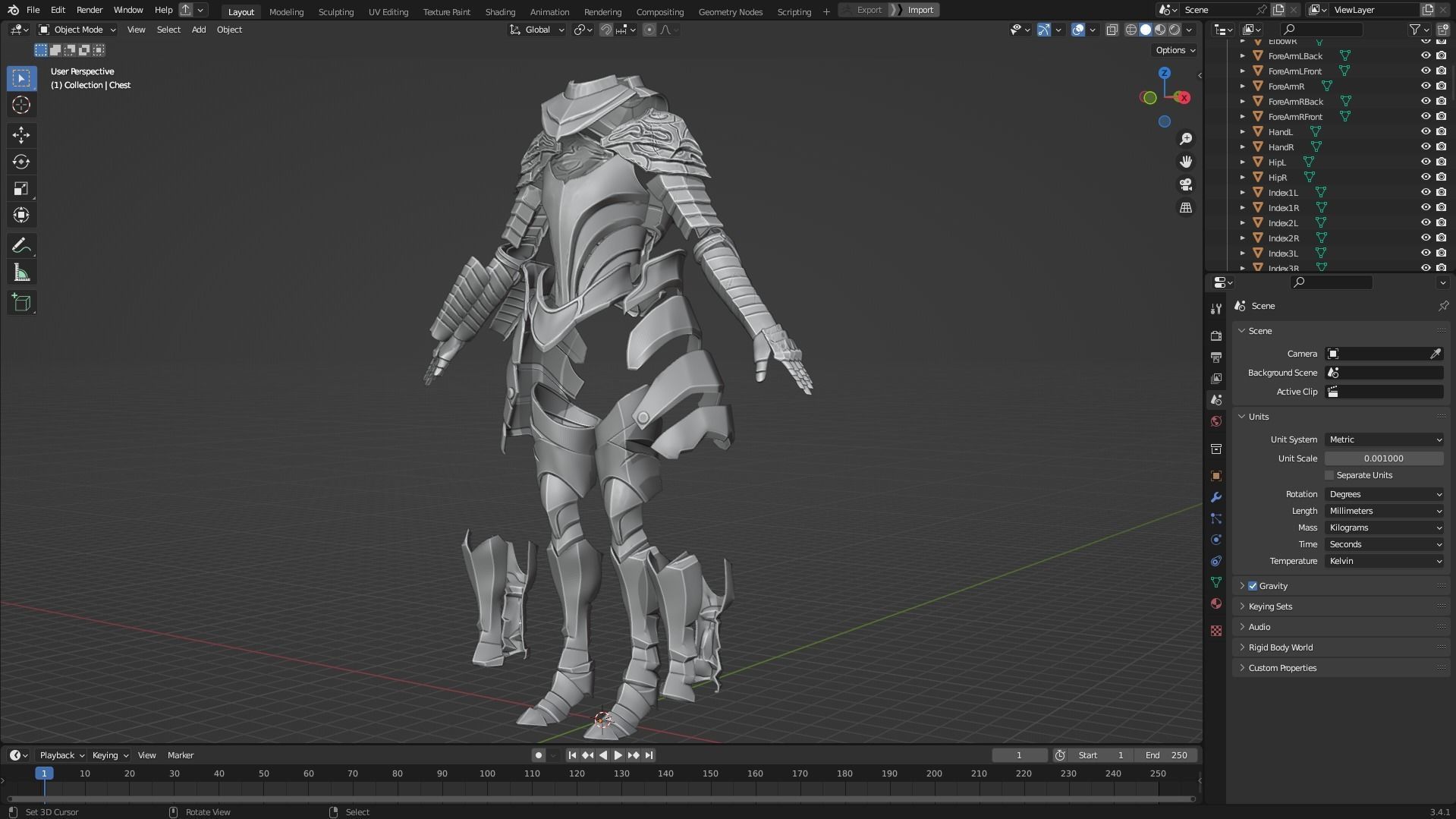Switch orthographic/perspective grid icon
1456x819 pixels.
(1186, 207)
